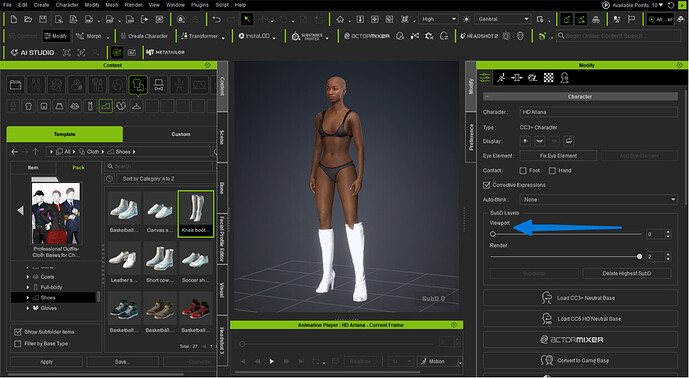Viewport: 689px width, 378px height.
Task: Open the checkerboard Texture tab in Modify
Action: click(549, 78)
